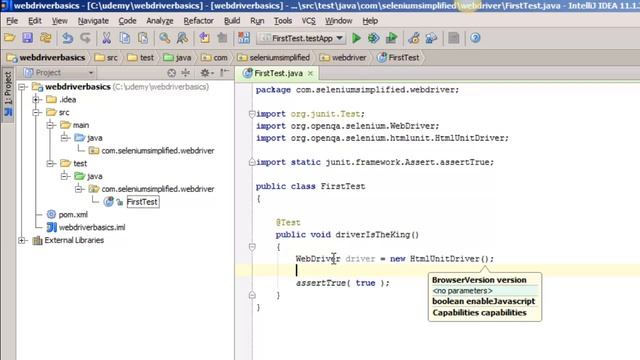Click the Copy toolbar icon
Viewport: 640px width, 360px height.
point(124,38)
